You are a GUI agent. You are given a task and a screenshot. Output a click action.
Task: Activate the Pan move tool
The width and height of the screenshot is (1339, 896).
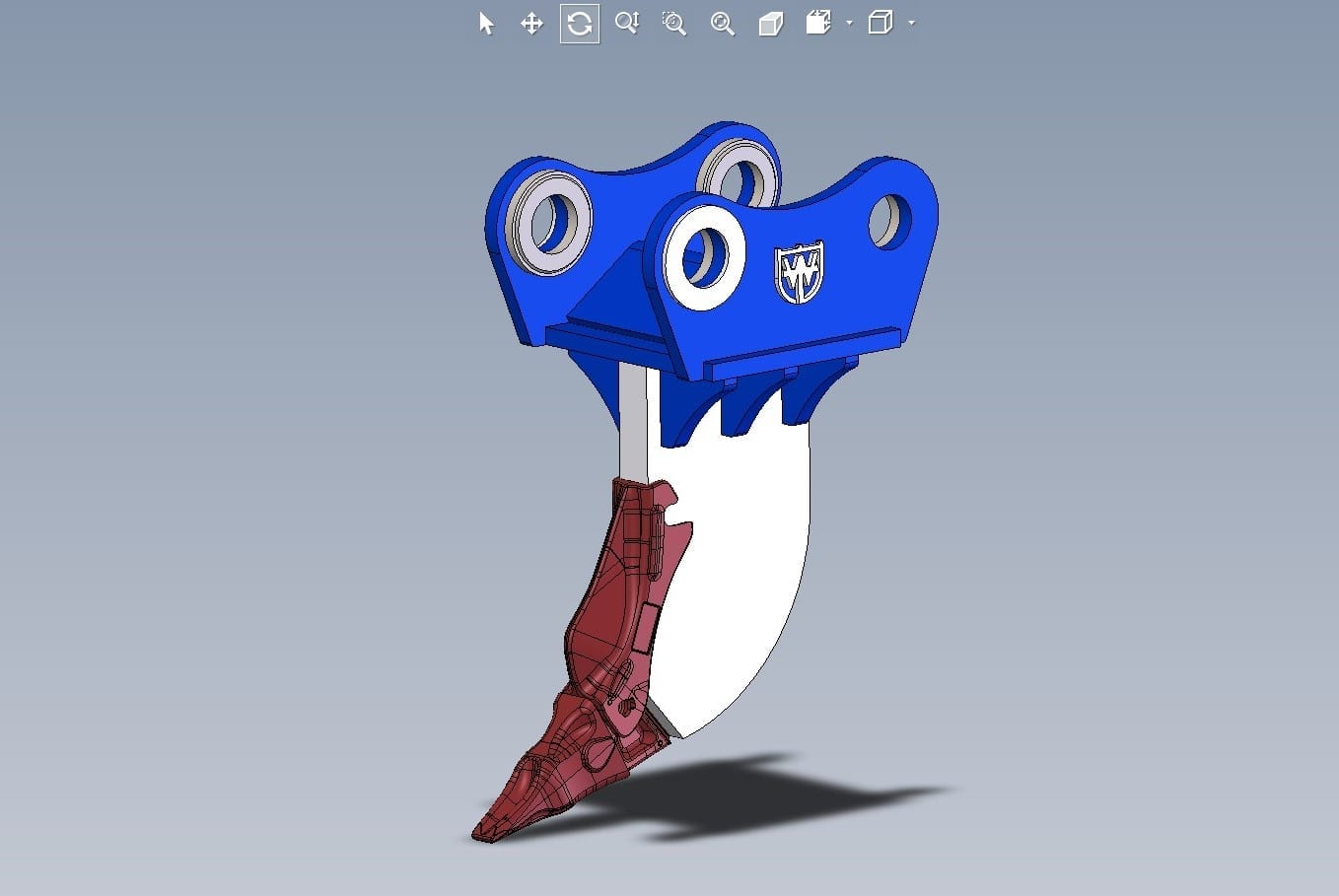coord(531,24)
